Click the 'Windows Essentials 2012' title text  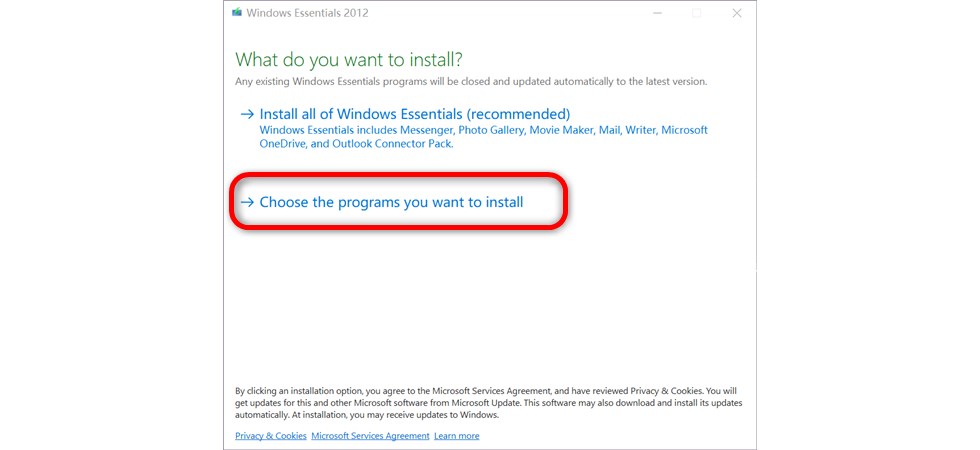coord(308,12)
